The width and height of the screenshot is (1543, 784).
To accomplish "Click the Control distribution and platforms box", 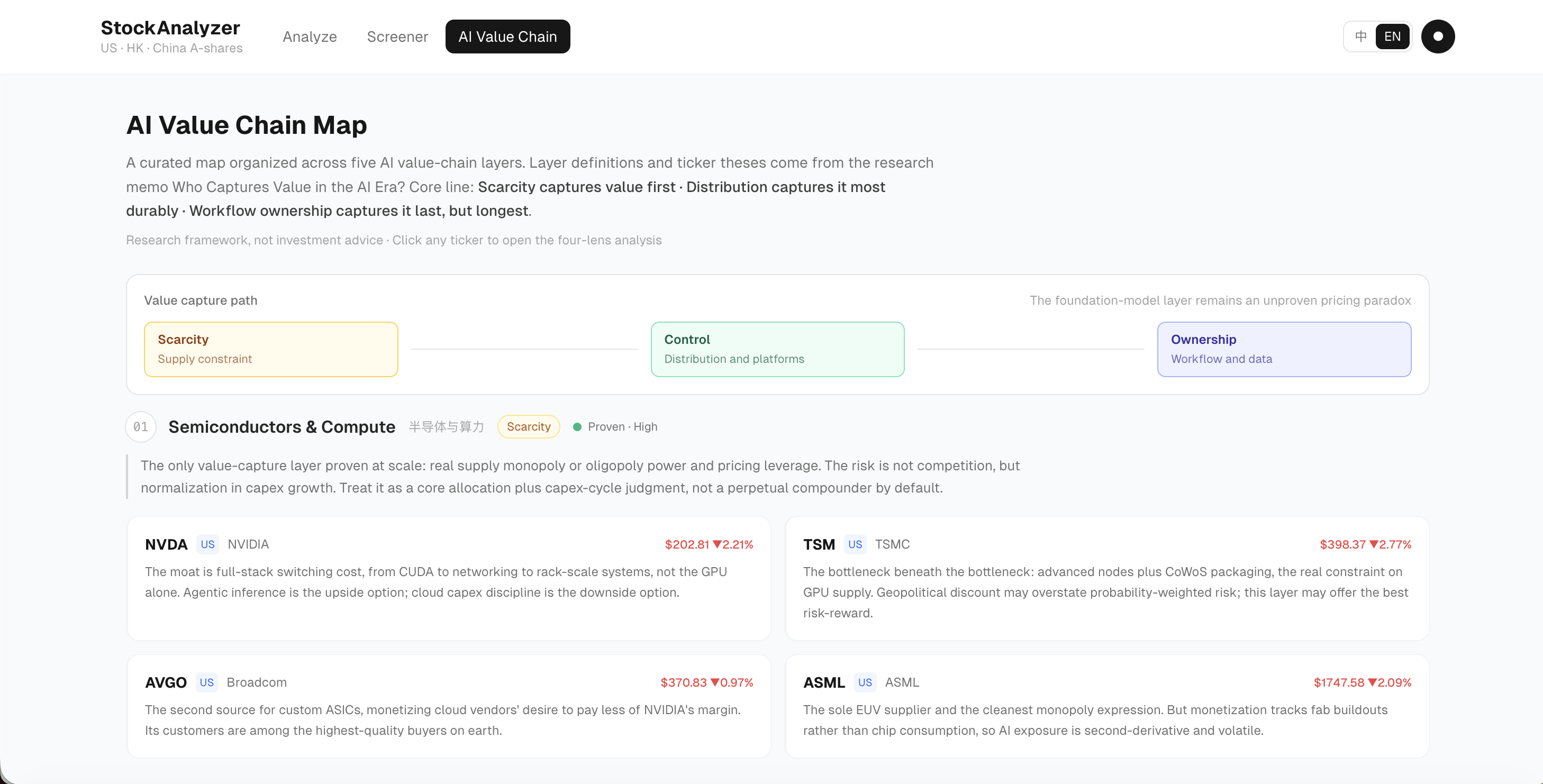I will click(777, 349).
